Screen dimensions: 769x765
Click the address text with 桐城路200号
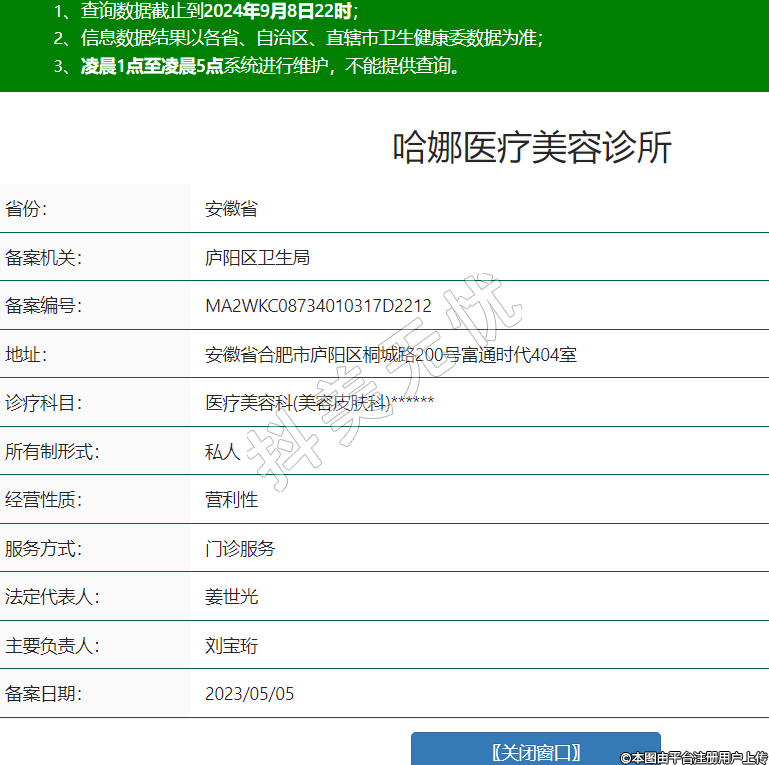390,354
